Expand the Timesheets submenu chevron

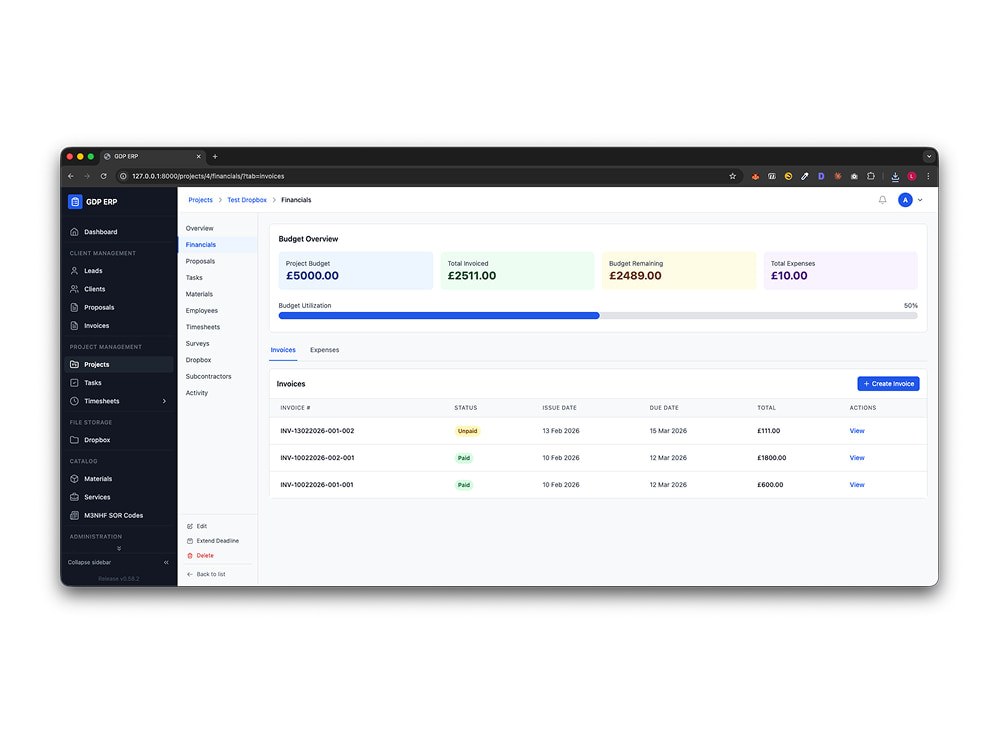pyautogui.click(x=165, y=401)
